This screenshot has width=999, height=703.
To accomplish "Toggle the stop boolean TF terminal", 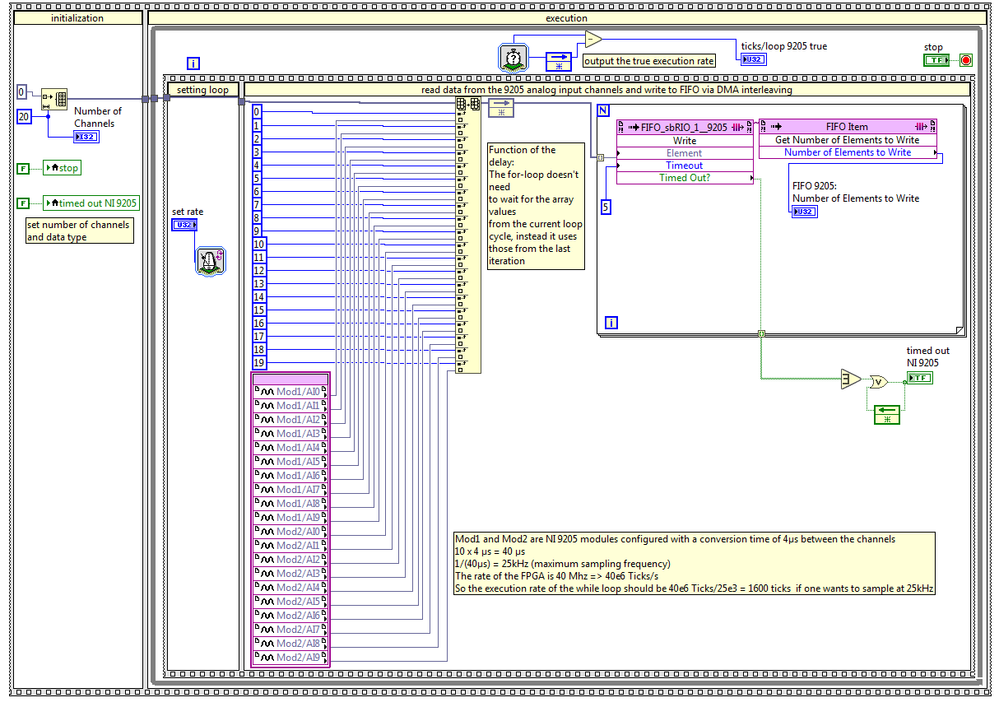I will 936,61.
